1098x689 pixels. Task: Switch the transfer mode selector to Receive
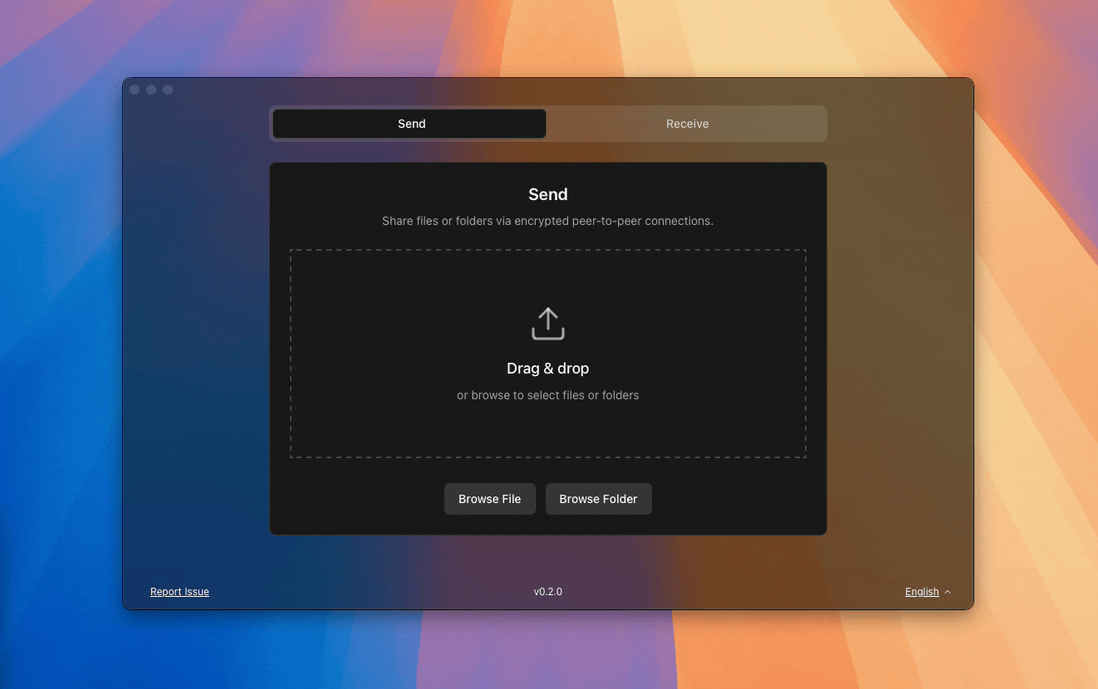point(687,123)
